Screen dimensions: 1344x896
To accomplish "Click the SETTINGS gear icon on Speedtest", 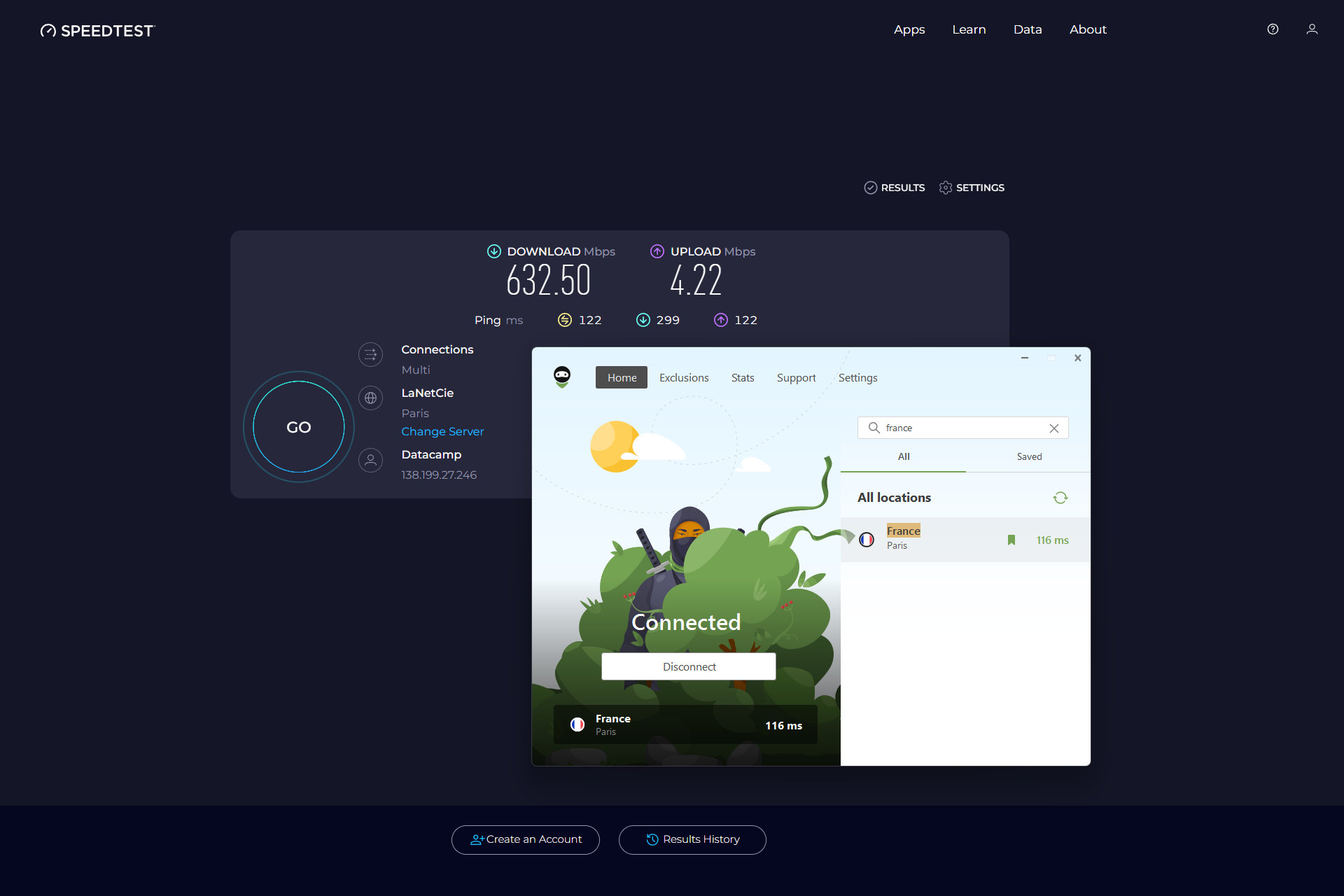I will tap(944, 187).
